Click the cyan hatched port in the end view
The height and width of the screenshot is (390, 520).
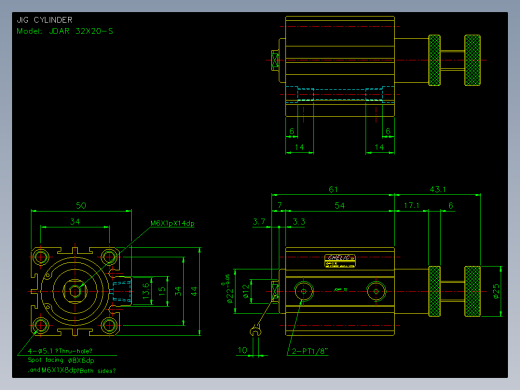[x=121, y=291]
